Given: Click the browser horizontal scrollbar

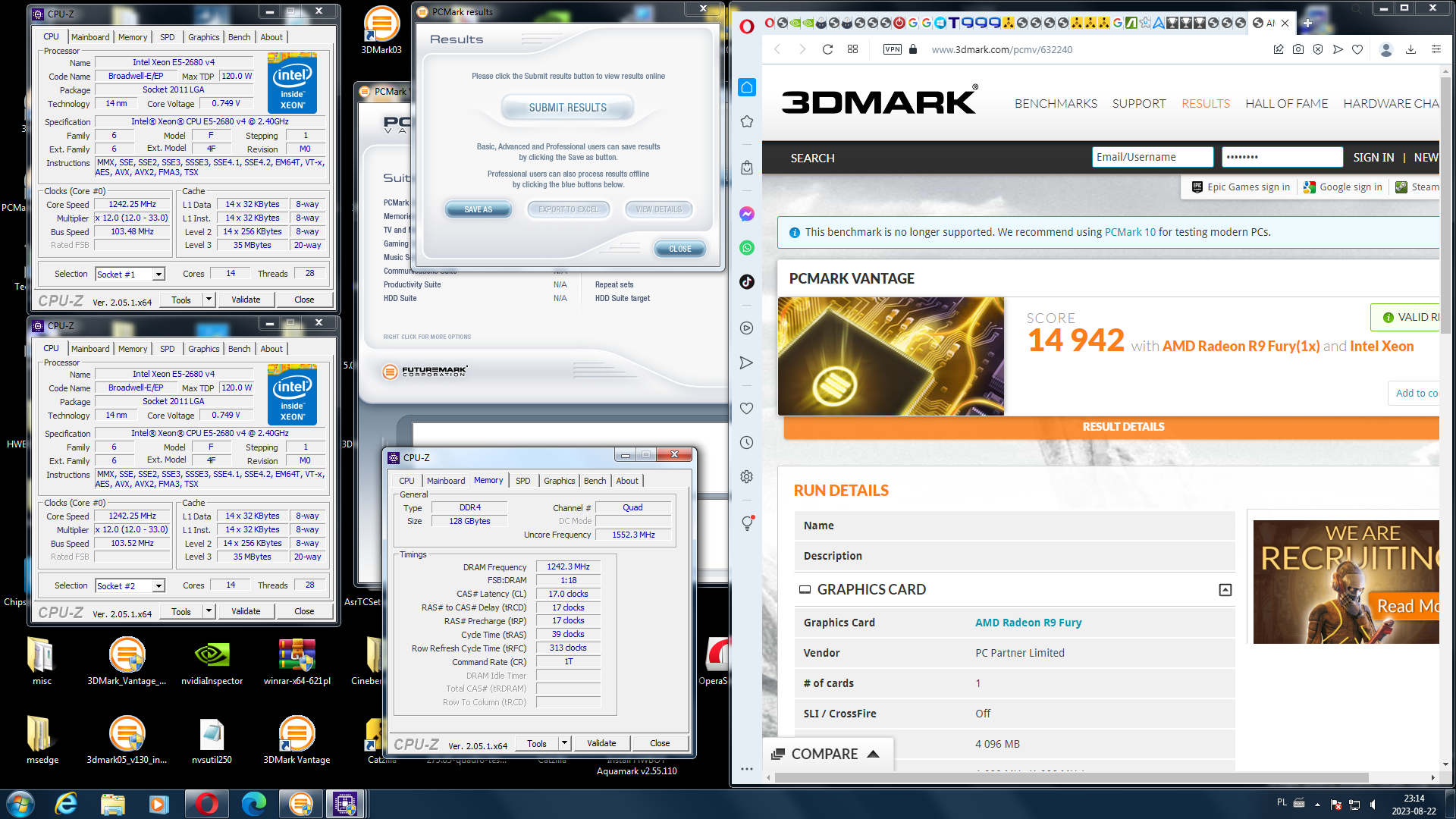Looking at the screenshot, I should (1071, 778).
